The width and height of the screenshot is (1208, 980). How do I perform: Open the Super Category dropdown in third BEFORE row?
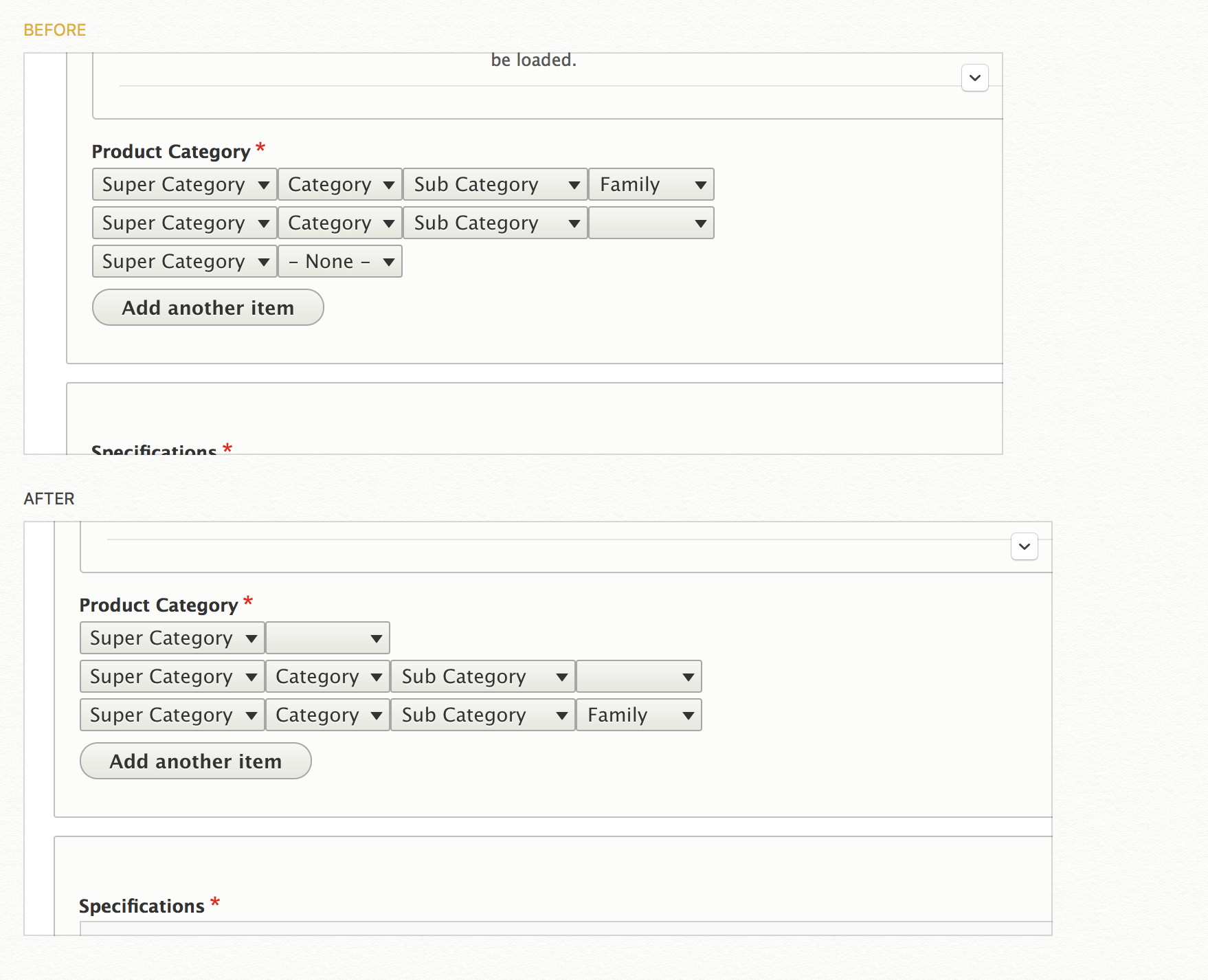(x=183, y=261)
